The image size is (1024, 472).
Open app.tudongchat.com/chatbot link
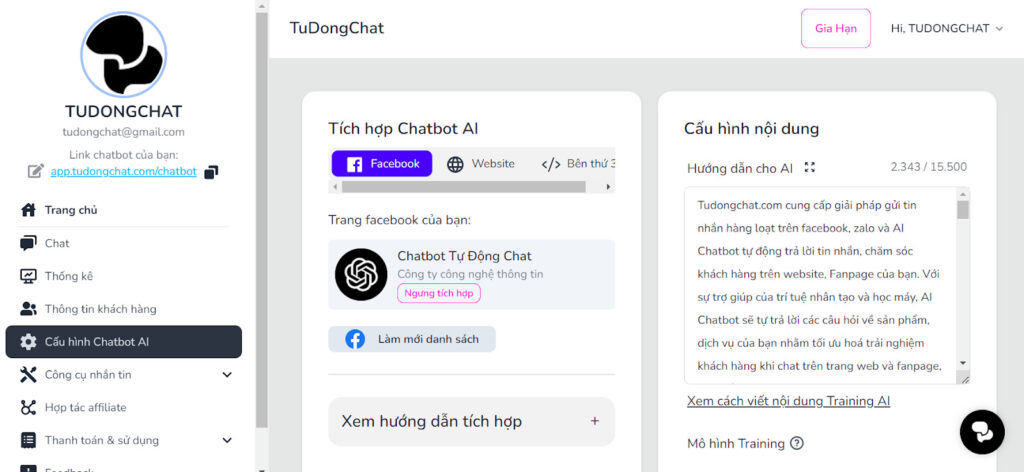(123, 172)
